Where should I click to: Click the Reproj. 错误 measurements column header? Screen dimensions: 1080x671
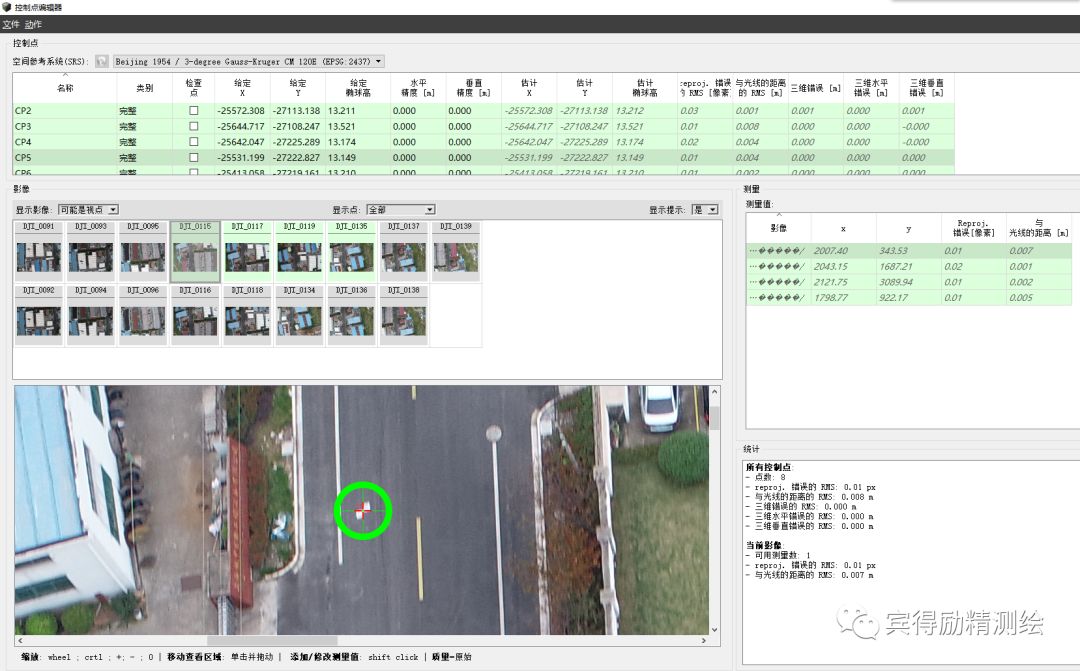973,228
